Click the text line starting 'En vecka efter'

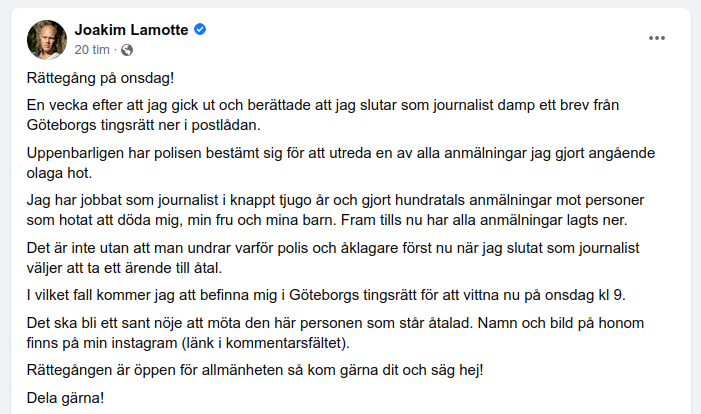click(323, 105)
